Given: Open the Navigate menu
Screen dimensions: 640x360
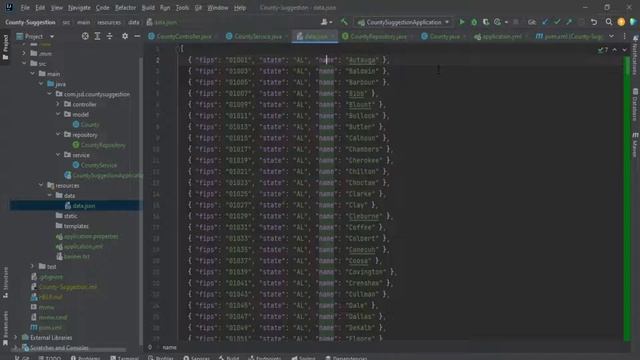Looking at the screenshot, I should coord(79,8).
